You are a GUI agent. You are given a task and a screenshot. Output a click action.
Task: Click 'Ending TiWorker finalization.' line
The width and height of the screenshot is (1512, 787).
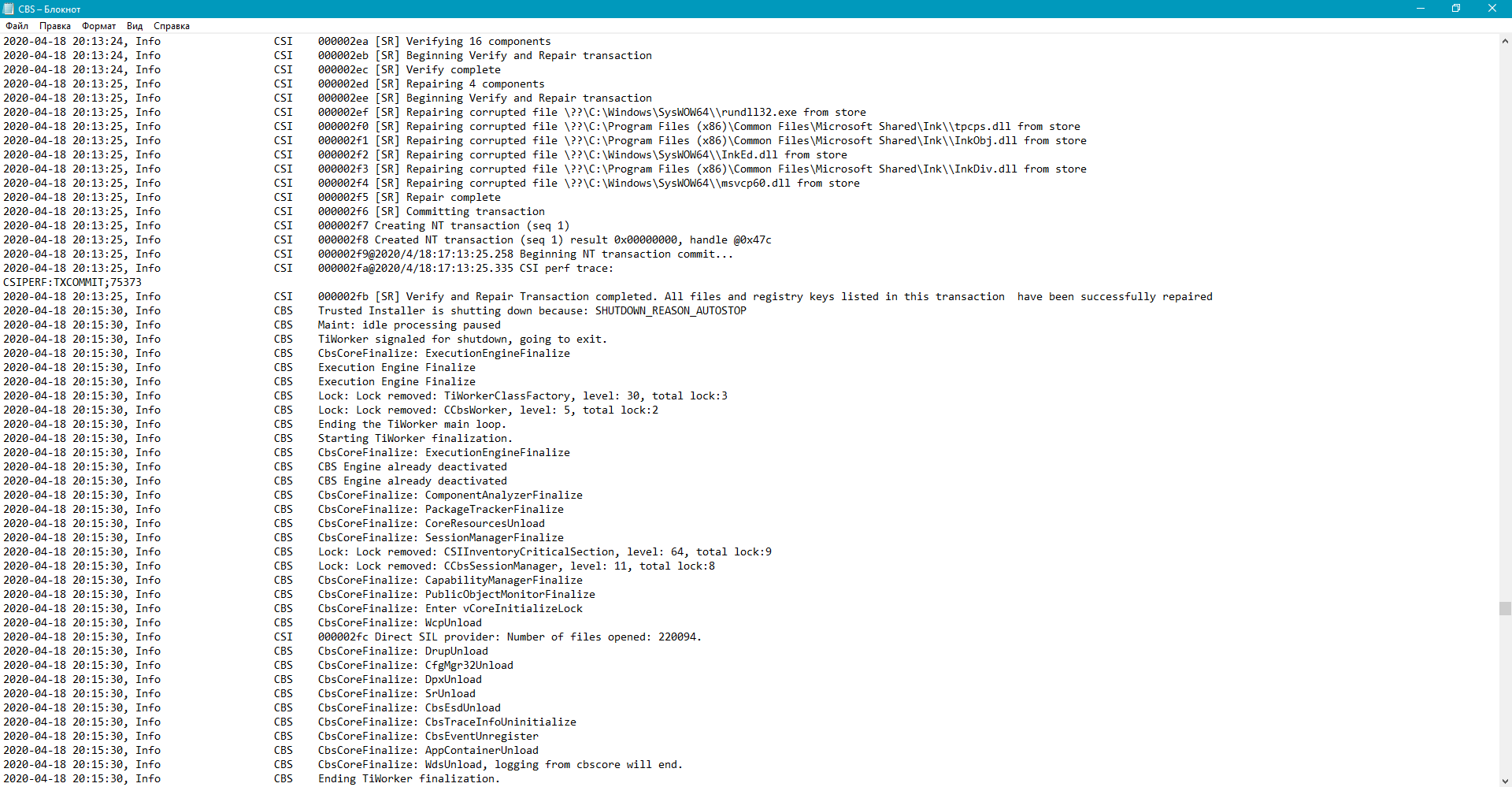coord(409,779)
